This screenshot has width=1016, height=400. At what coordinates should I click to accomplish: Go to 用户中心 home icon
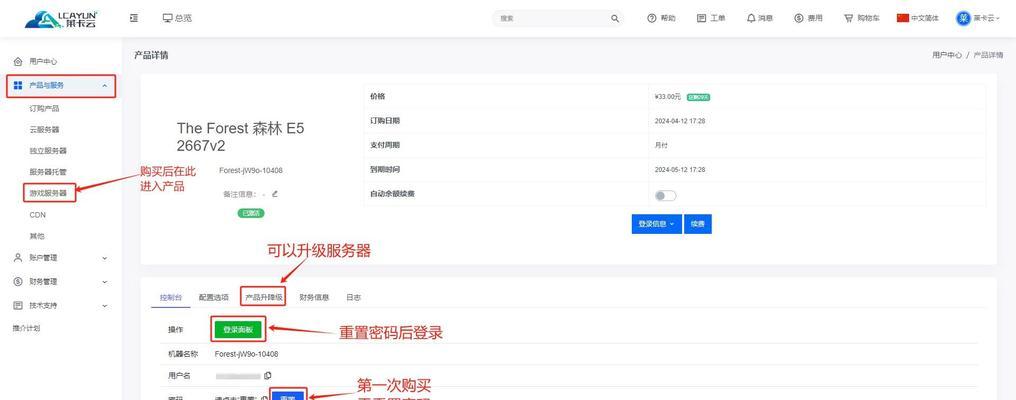coord(18,62)
